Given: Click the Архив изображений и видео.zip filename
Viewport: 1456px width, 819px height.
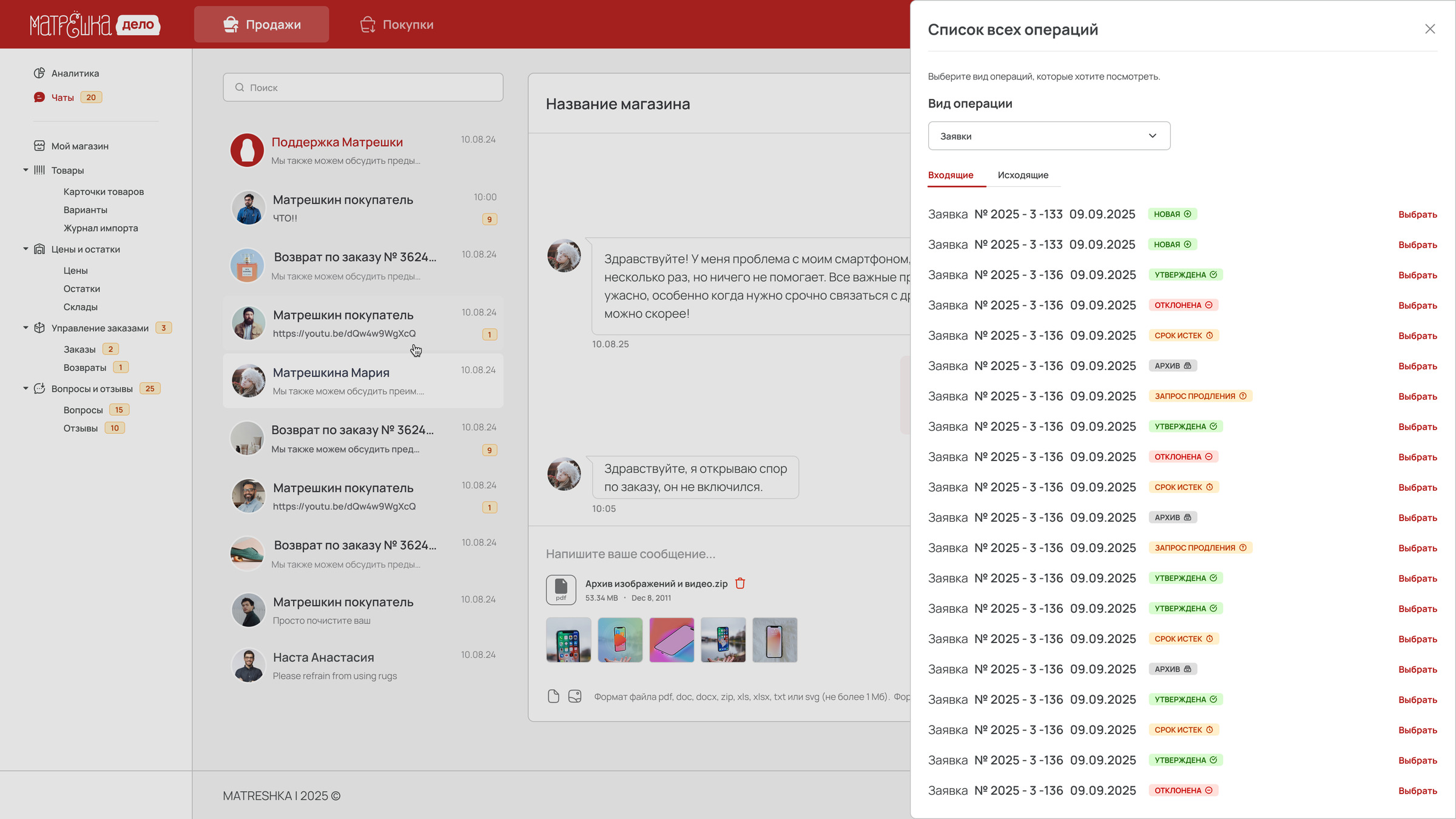Looking at the screenshot, I should coord(656,584).
